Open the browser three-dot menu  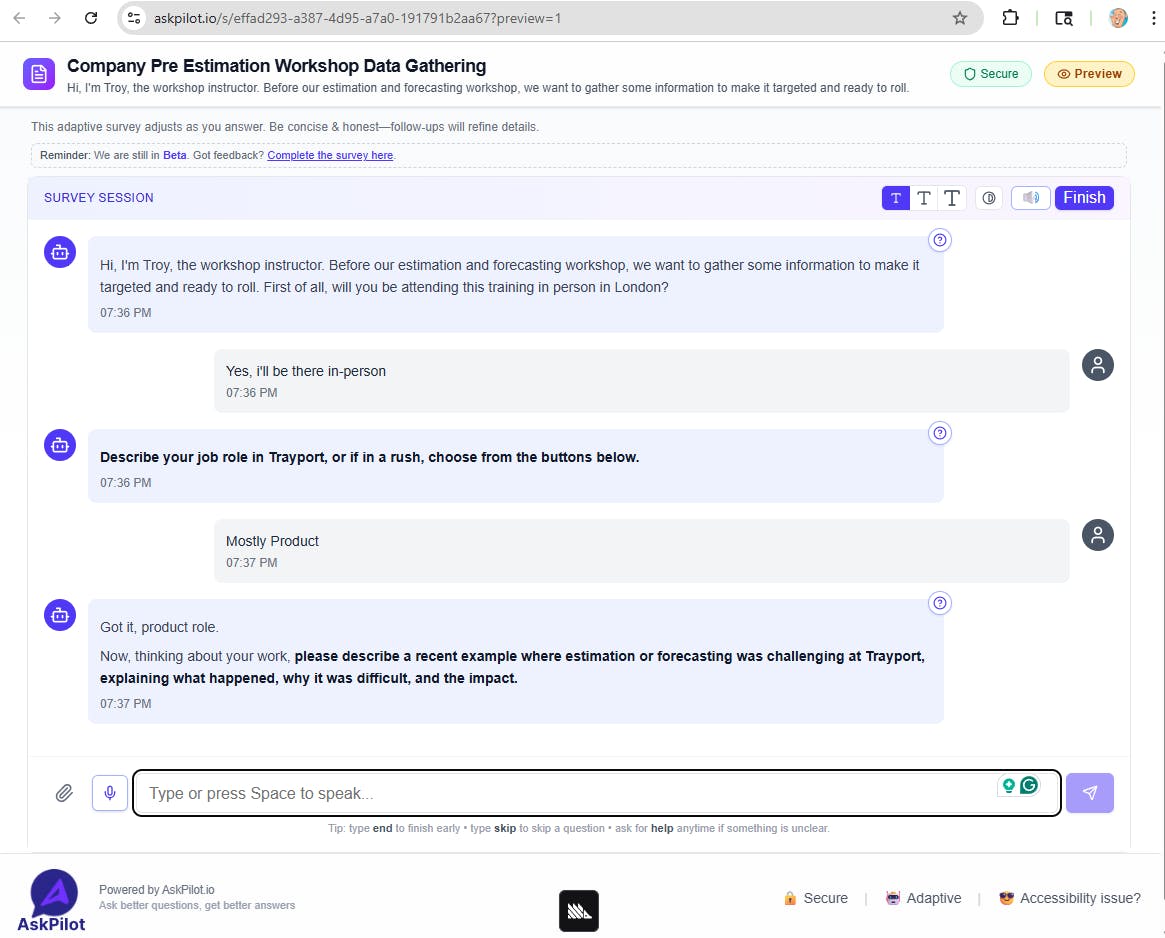click(1153, 18)
